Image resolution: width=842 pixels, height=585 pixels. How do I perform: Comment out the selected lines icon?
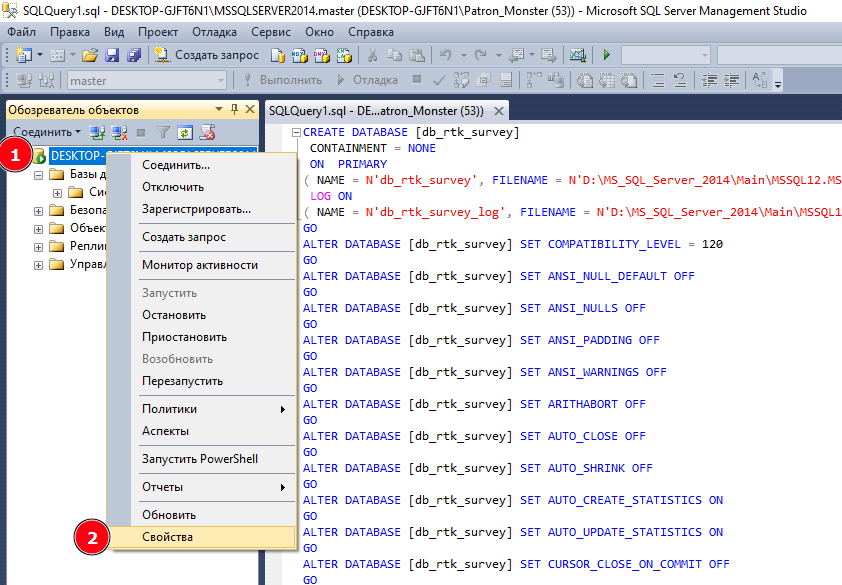(658, 81)
